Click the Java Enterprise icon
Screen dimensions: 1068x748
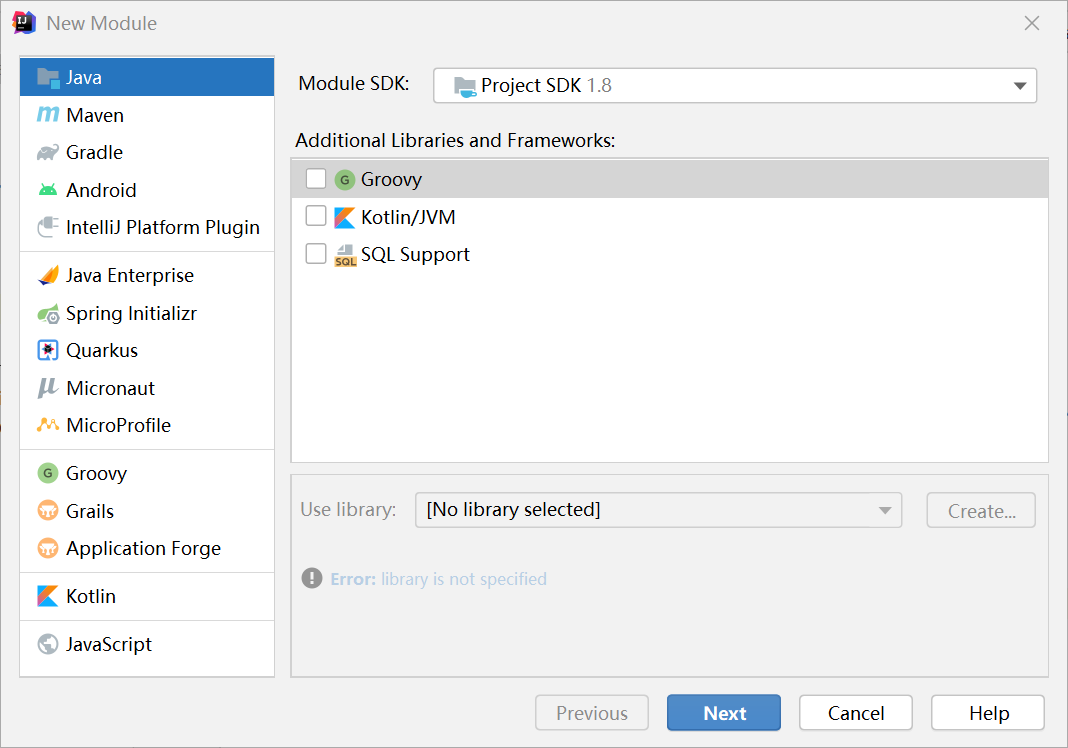click(48, 275)
